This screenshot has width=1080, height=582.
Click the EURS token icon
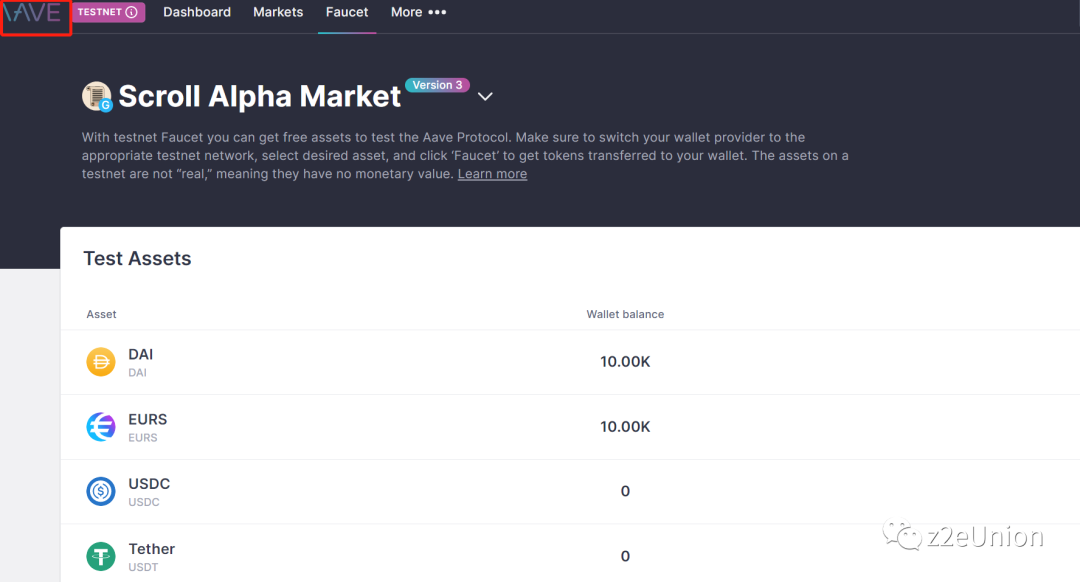point(101,427)
